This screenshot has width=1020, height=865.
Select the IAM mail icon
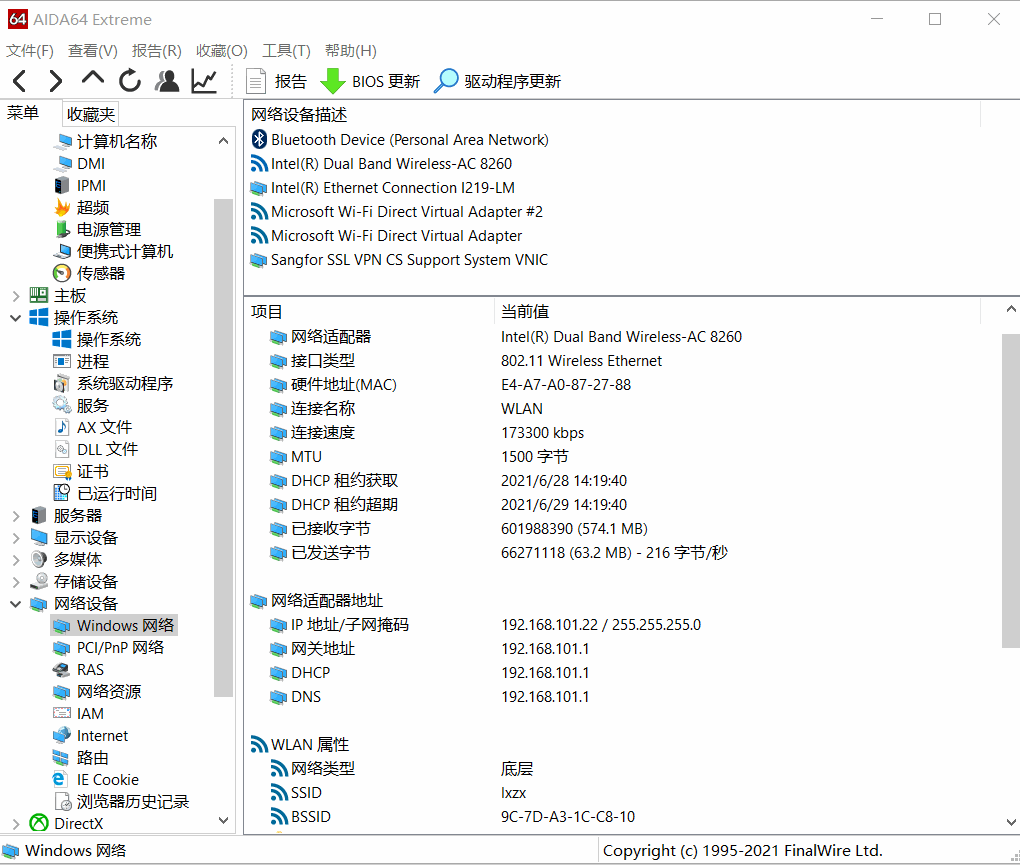pos(62,714)
